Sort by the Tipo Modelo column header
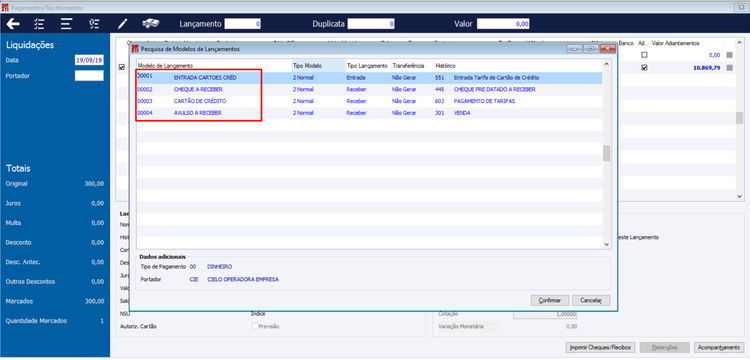This screenshot has width=750, height=360. tap(318, 65)
